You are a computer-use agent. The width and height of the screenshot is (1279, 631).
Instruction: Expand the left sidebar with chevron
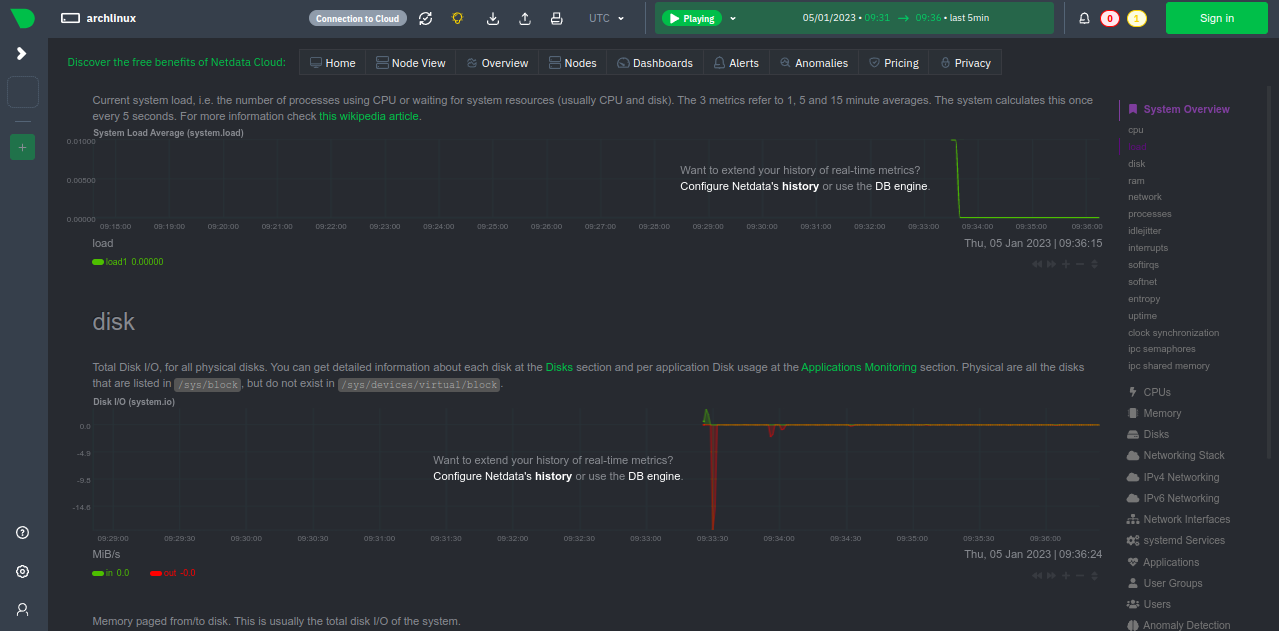click(22, 53)
